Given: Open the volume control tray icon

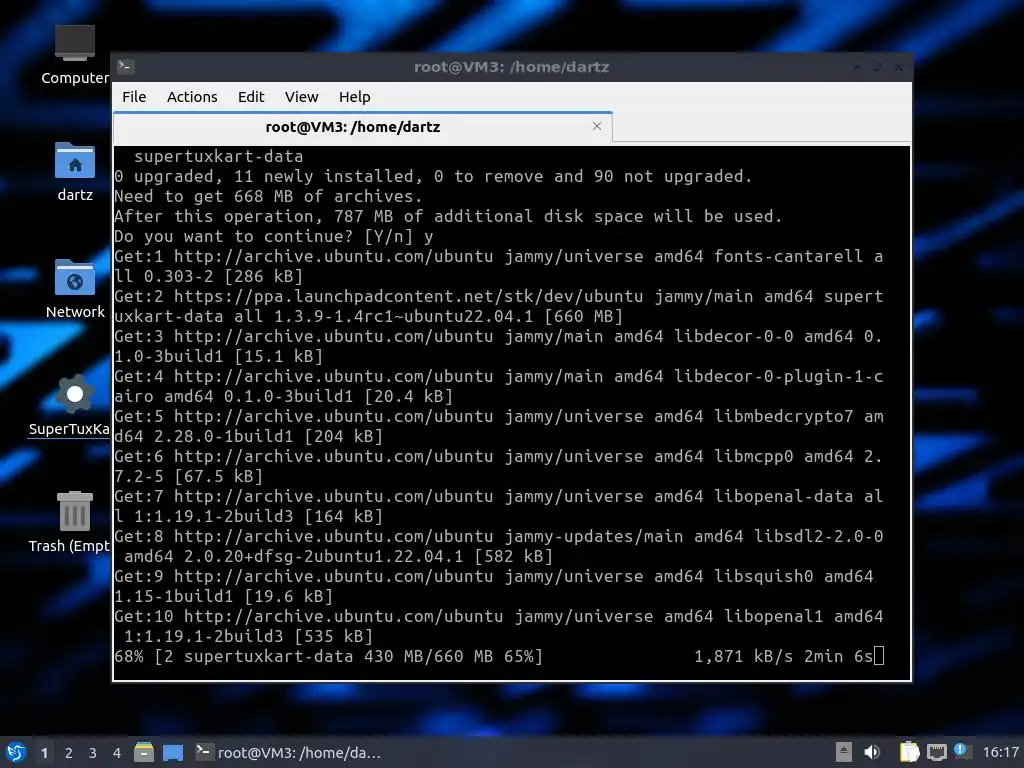Looking at the screenshot, I should tap(872, 752).
